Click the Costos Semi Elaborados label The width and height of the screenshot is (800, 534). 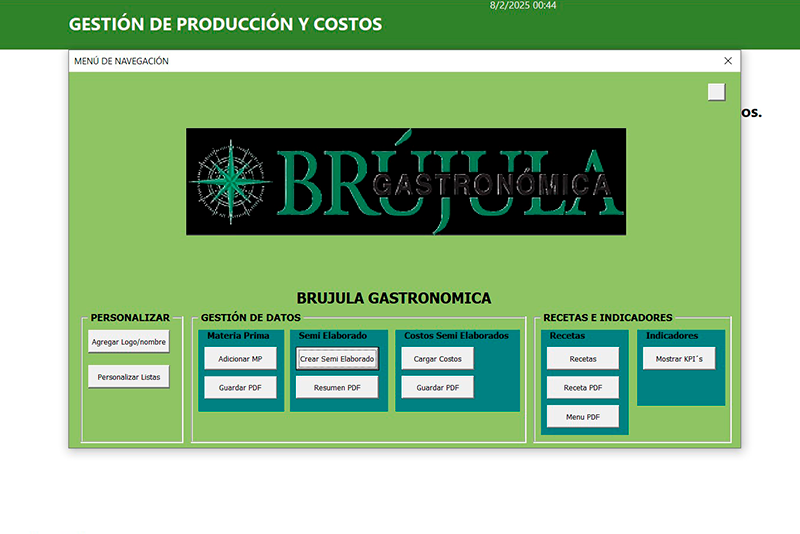457,336
